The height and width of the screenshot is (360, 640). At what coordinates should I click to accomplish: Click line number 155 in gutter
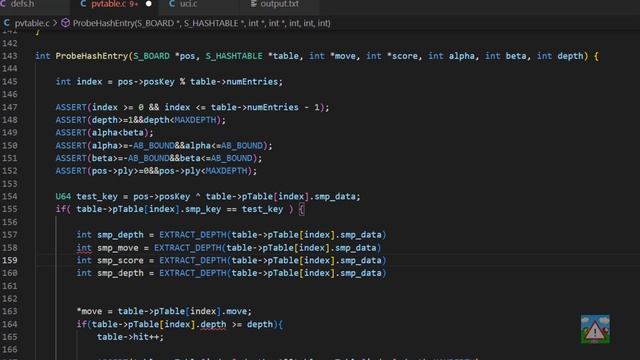point(10,209)
